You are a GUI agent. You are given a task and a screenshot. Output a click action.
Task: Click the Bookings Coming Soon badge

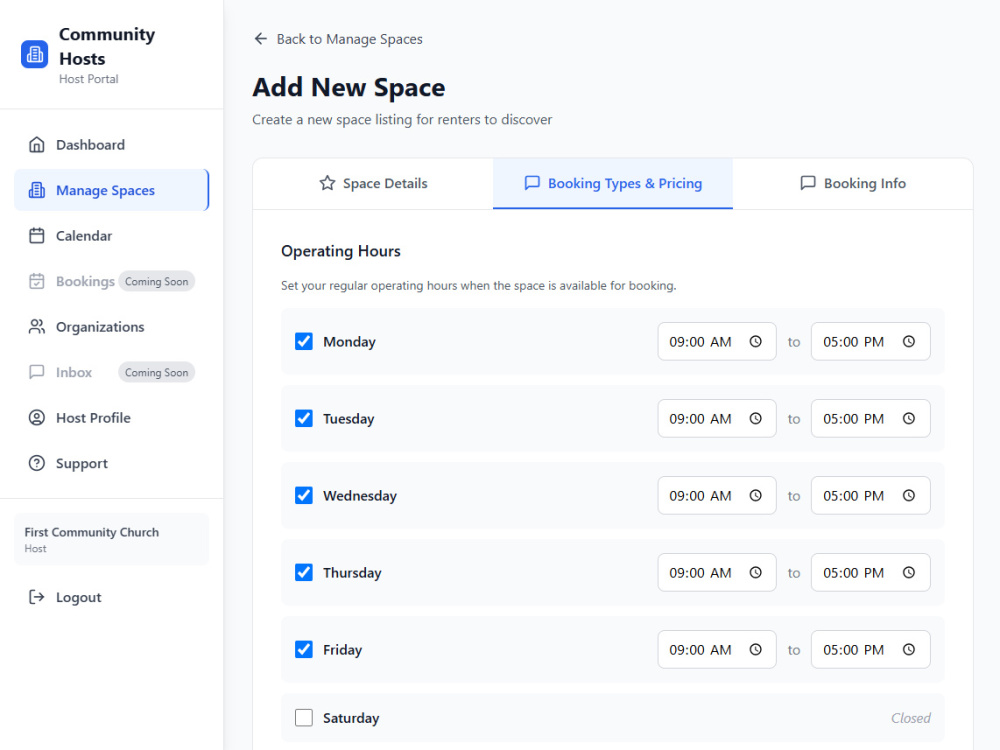pos(156,281)
